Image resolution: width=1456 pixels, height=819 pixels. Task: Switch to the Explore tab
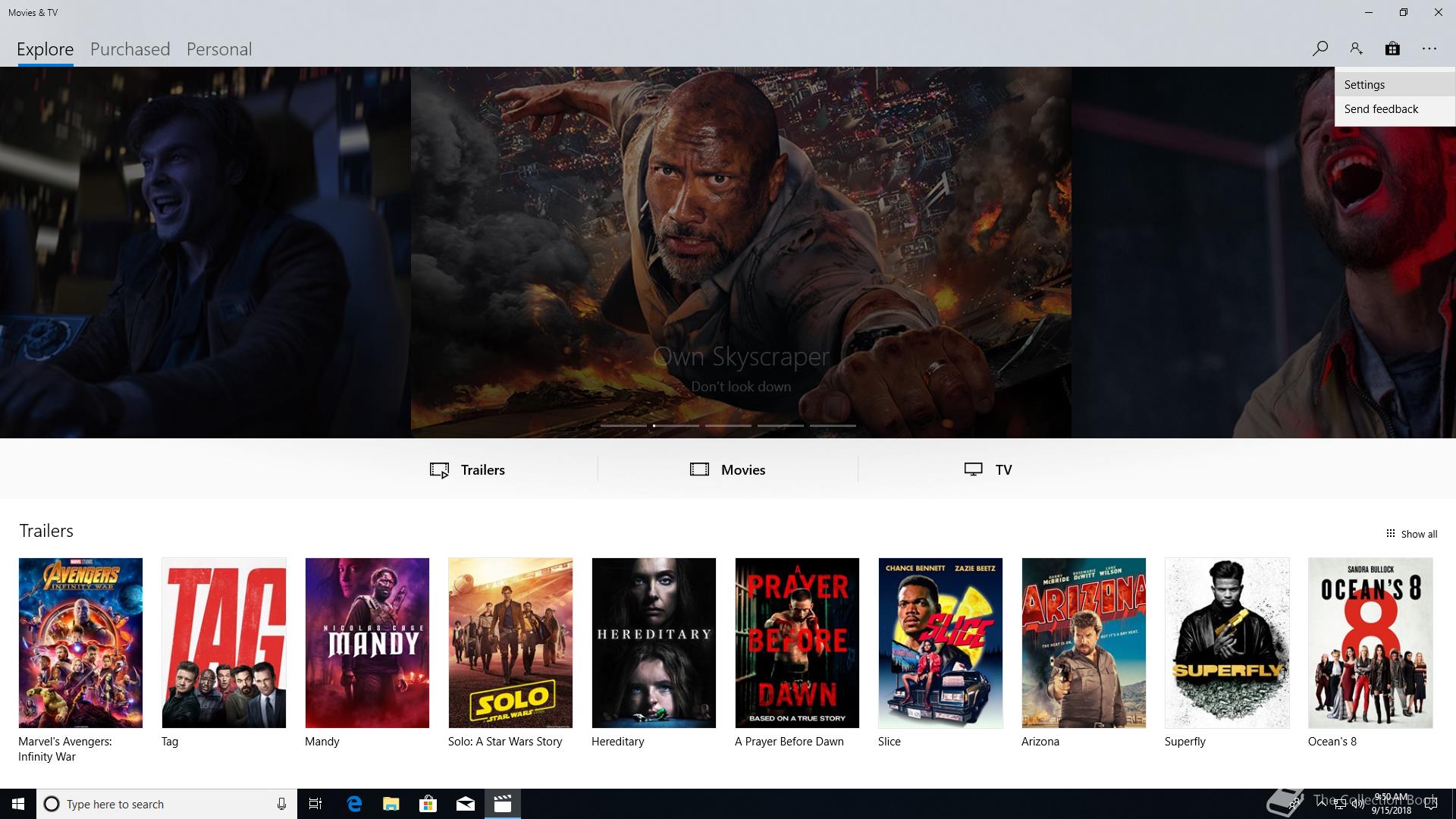click(45, 49)
